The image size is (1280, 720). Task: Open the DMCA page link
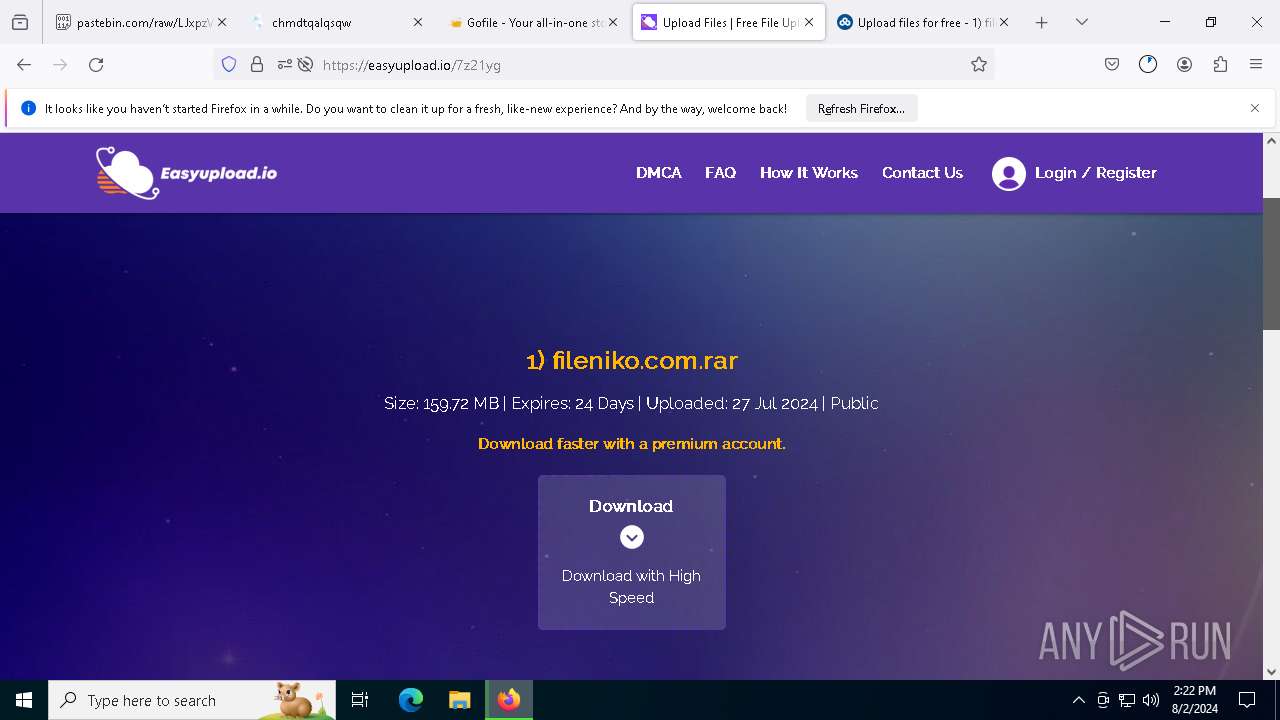[x=659, y=173]
